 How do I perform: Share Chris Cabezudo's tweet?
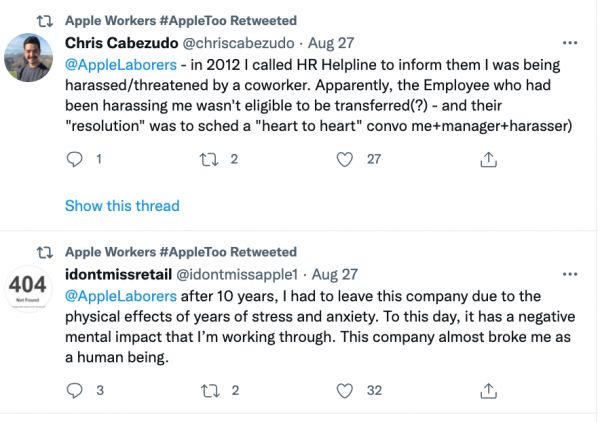[x=489, y=158]
